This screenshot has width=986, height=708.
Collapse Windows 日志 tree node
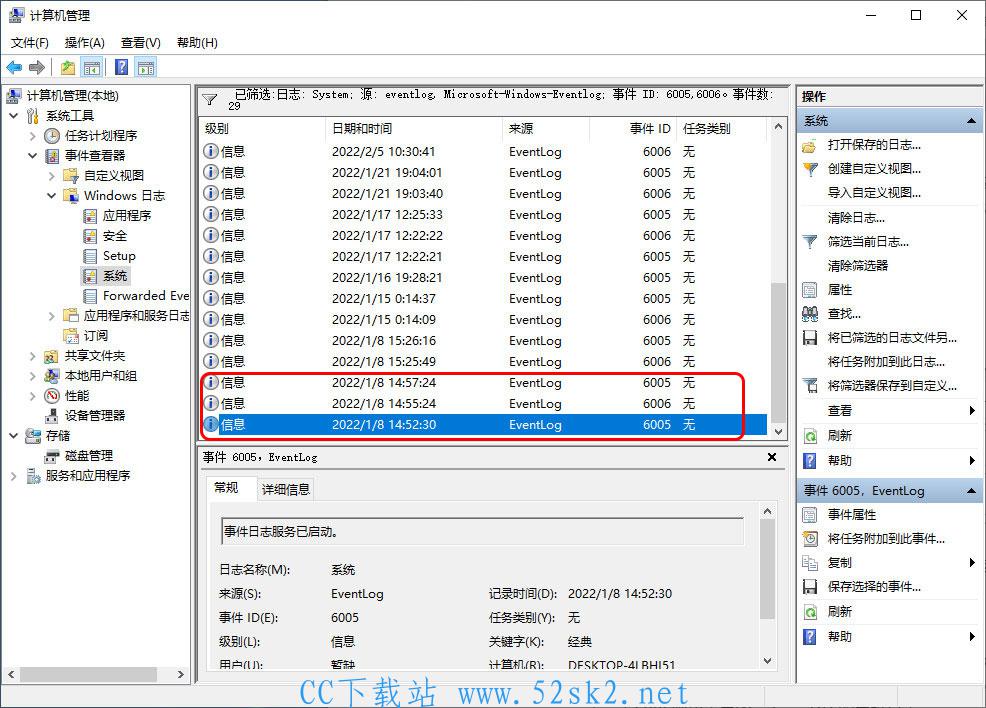coord(52,196)
